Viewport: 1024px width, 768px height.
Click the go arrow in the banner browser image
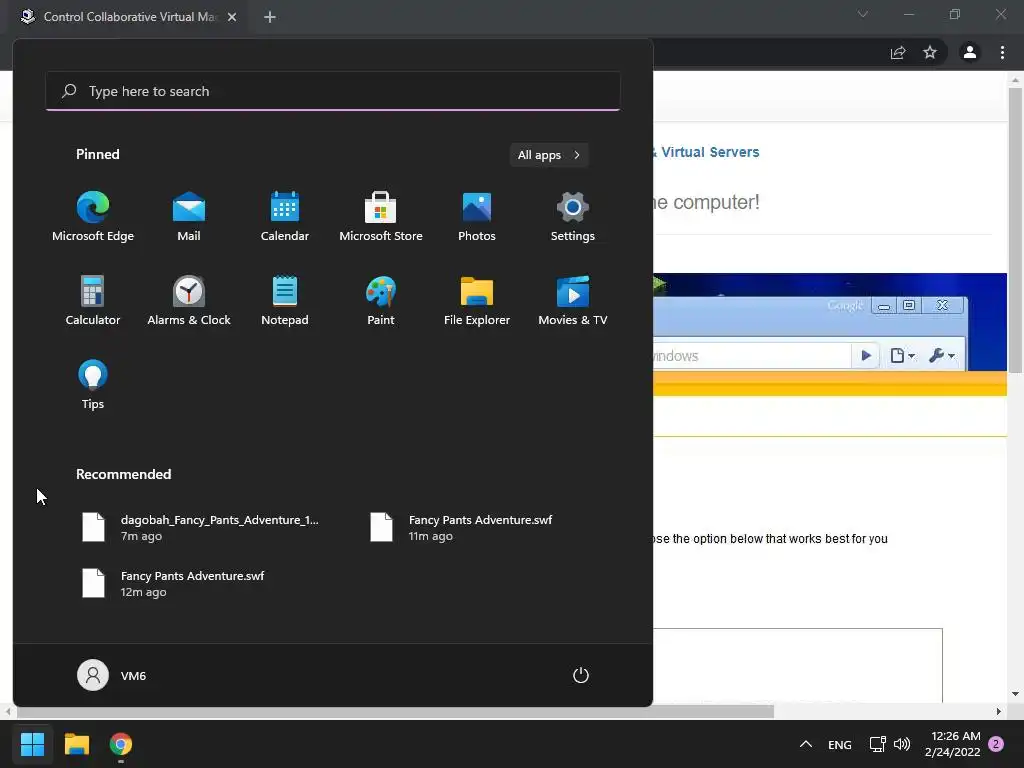[x=866, y=356]
